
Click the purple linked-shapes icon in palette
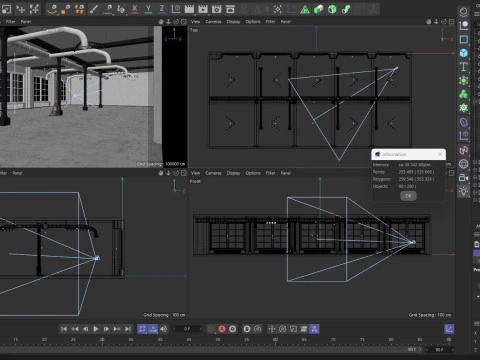[x=463, y=150]
